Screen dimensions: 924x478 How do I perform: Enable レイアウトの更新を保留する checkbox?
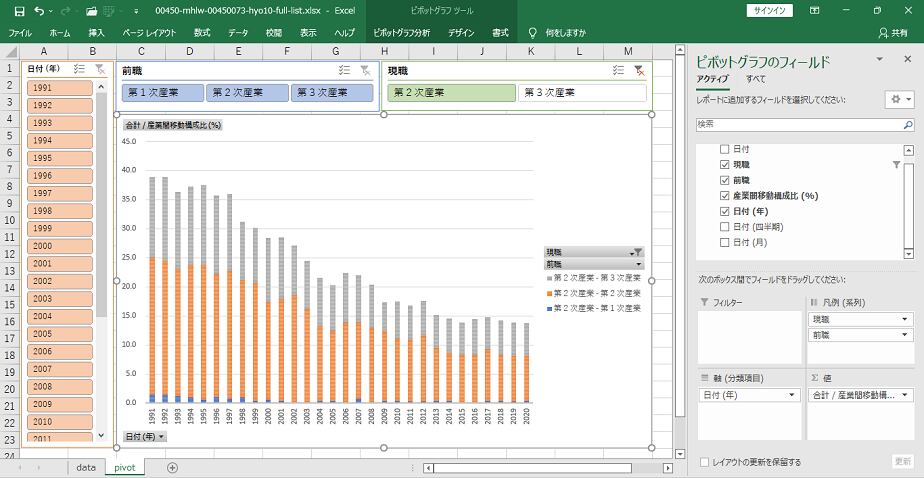click(x=705, y=462)
